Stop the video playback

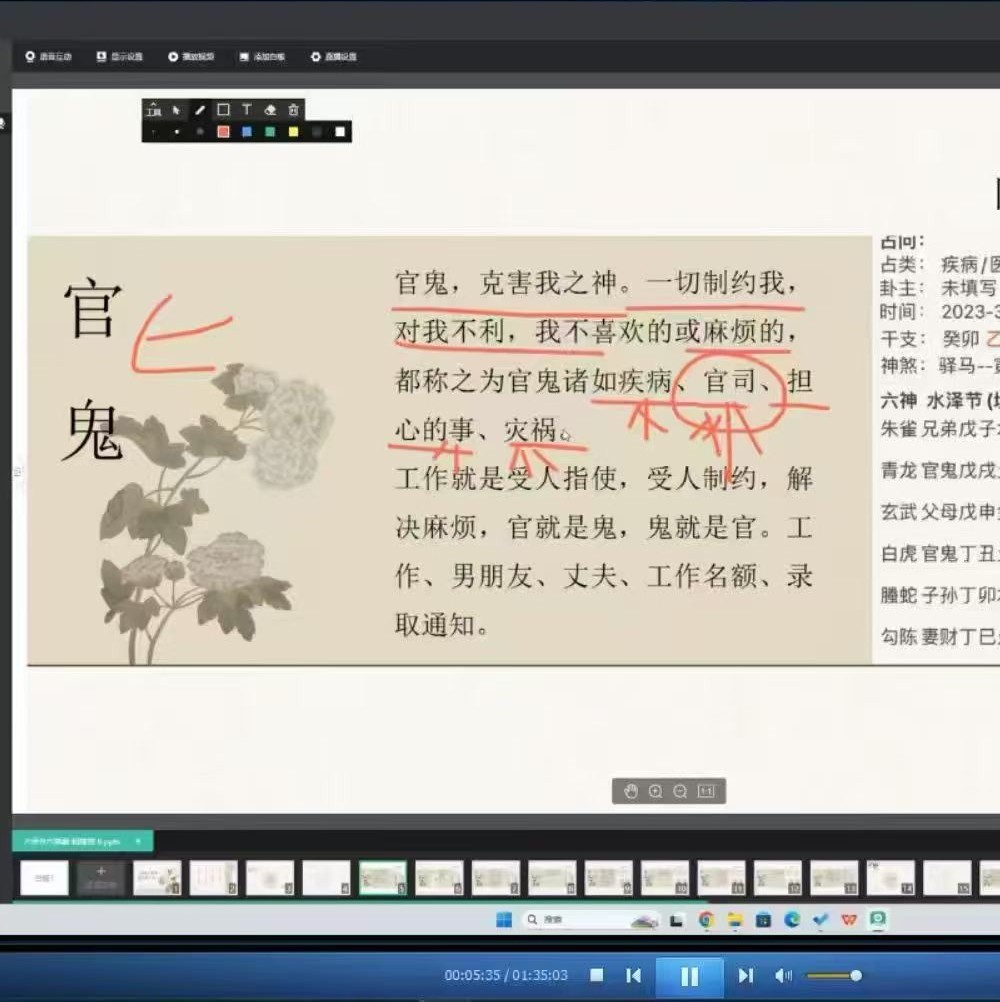coord(597,975)
